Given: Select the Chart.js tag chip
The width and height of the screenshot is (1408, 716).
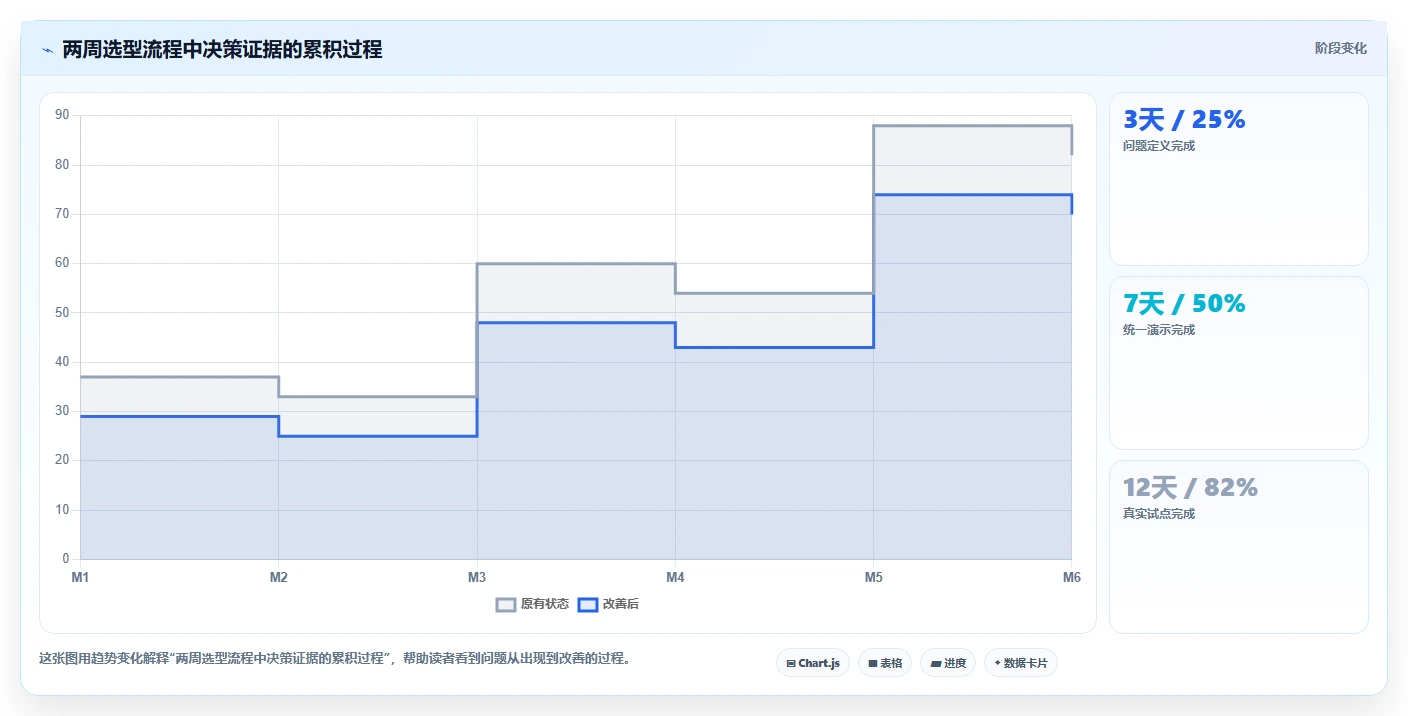Looking at the screenshot, I should tap(813, 663).
